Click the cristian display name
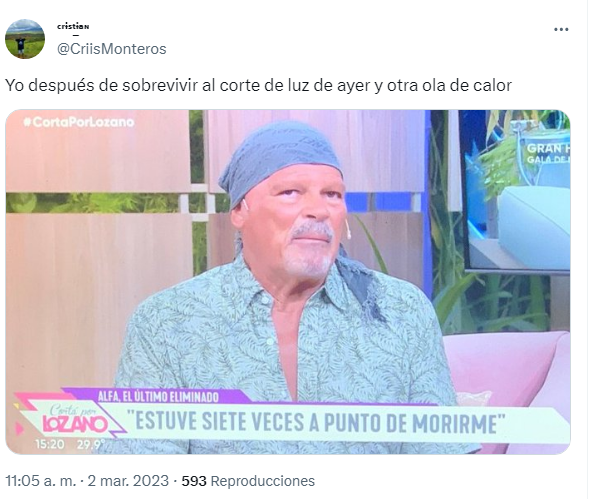 73,26
